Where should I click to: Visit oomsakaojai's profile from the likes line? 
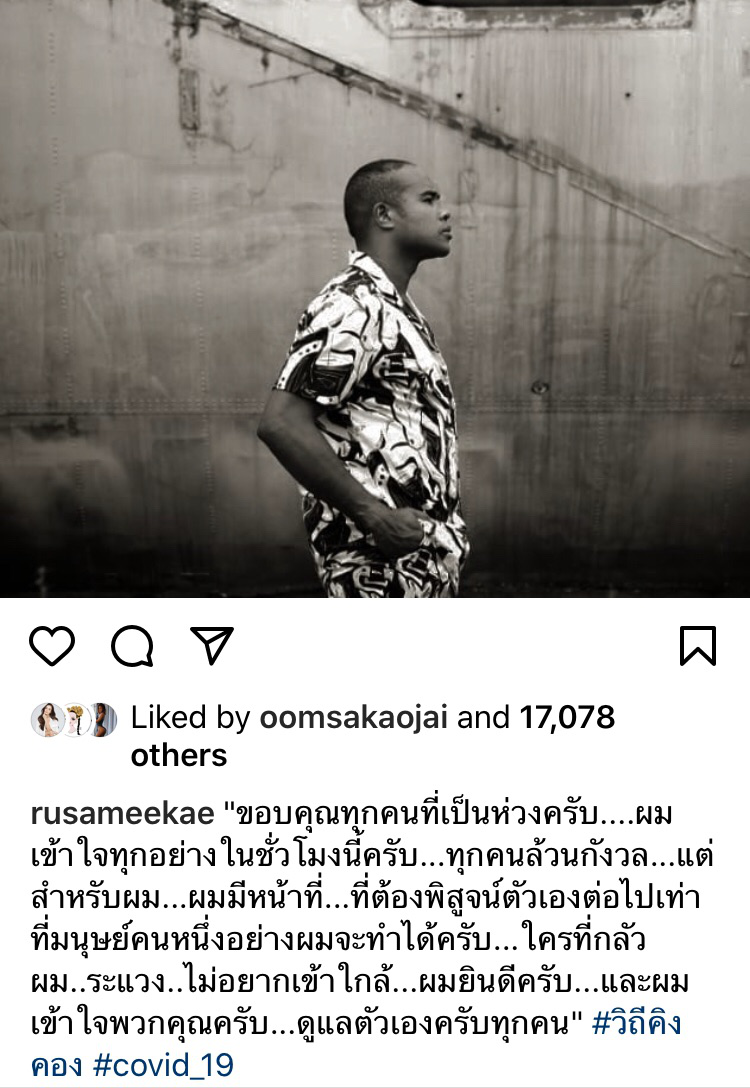(x=353, y=717)
